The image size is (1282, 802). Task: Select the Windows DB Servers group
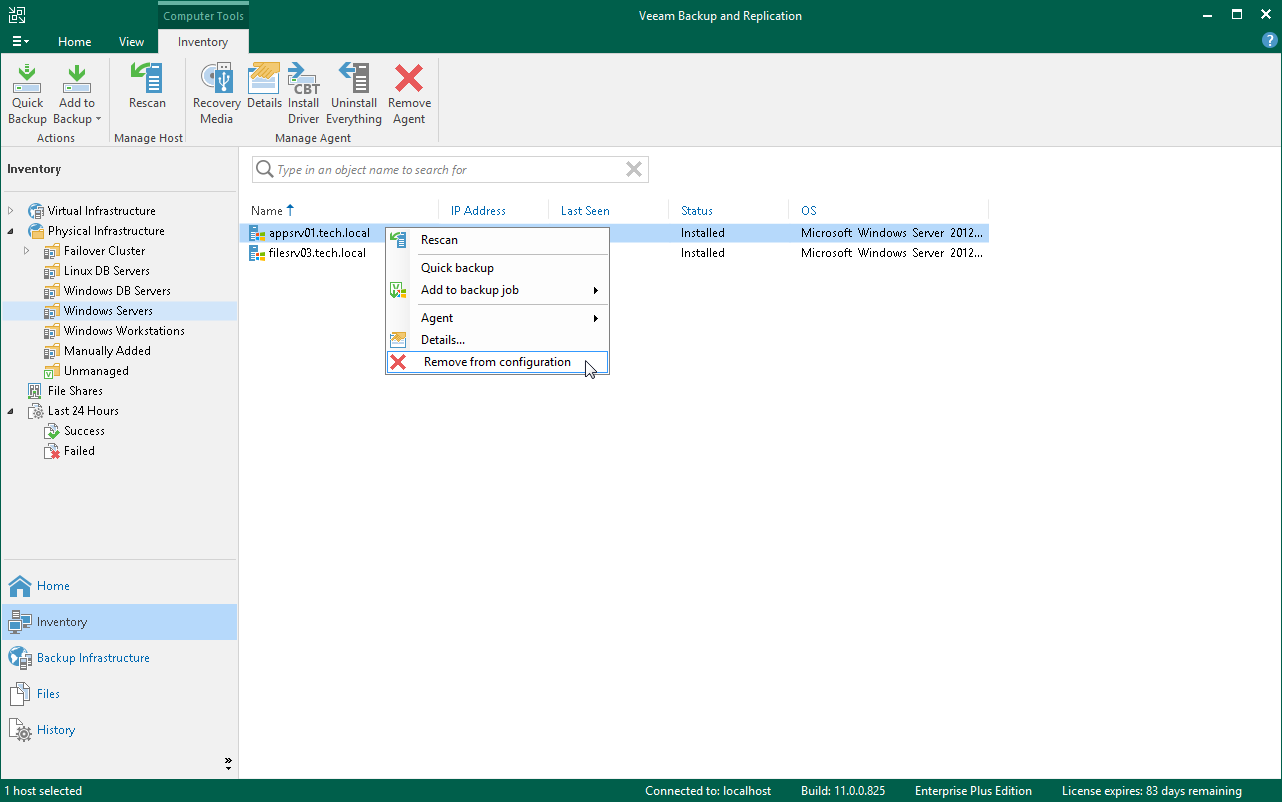click(x=117, y=291)
